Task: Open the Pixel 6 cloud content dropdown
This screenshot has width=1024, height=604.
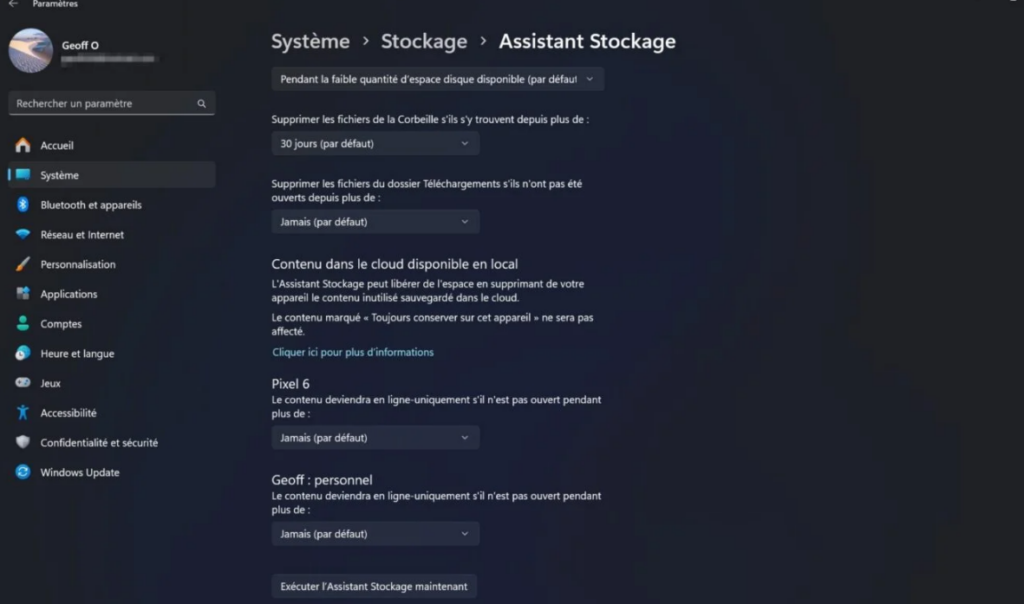Action: 375,438
